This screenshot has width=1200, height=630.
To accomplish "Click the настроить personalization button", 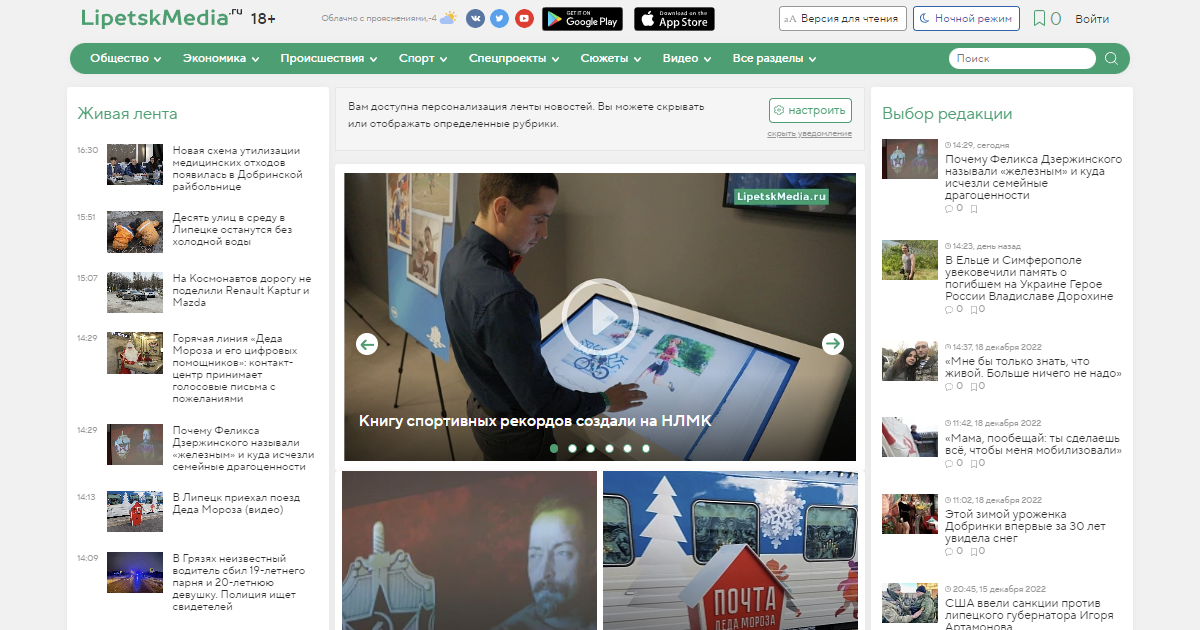I will pyautogui.click(x=811, y=110).
